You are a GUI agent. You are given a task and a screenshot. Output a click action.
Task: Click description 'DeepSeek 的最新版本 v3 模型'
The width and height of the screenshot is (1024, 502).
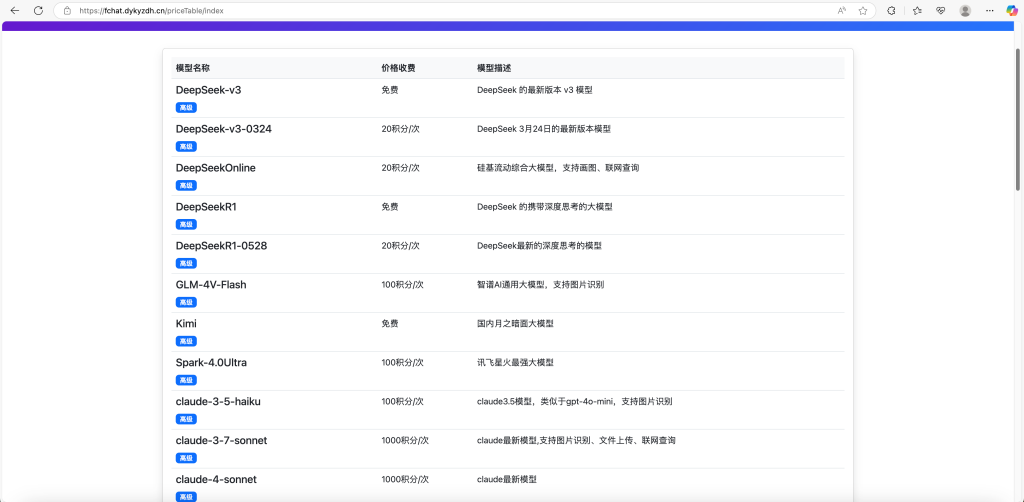pyautogui.click(x=535, y=90)
